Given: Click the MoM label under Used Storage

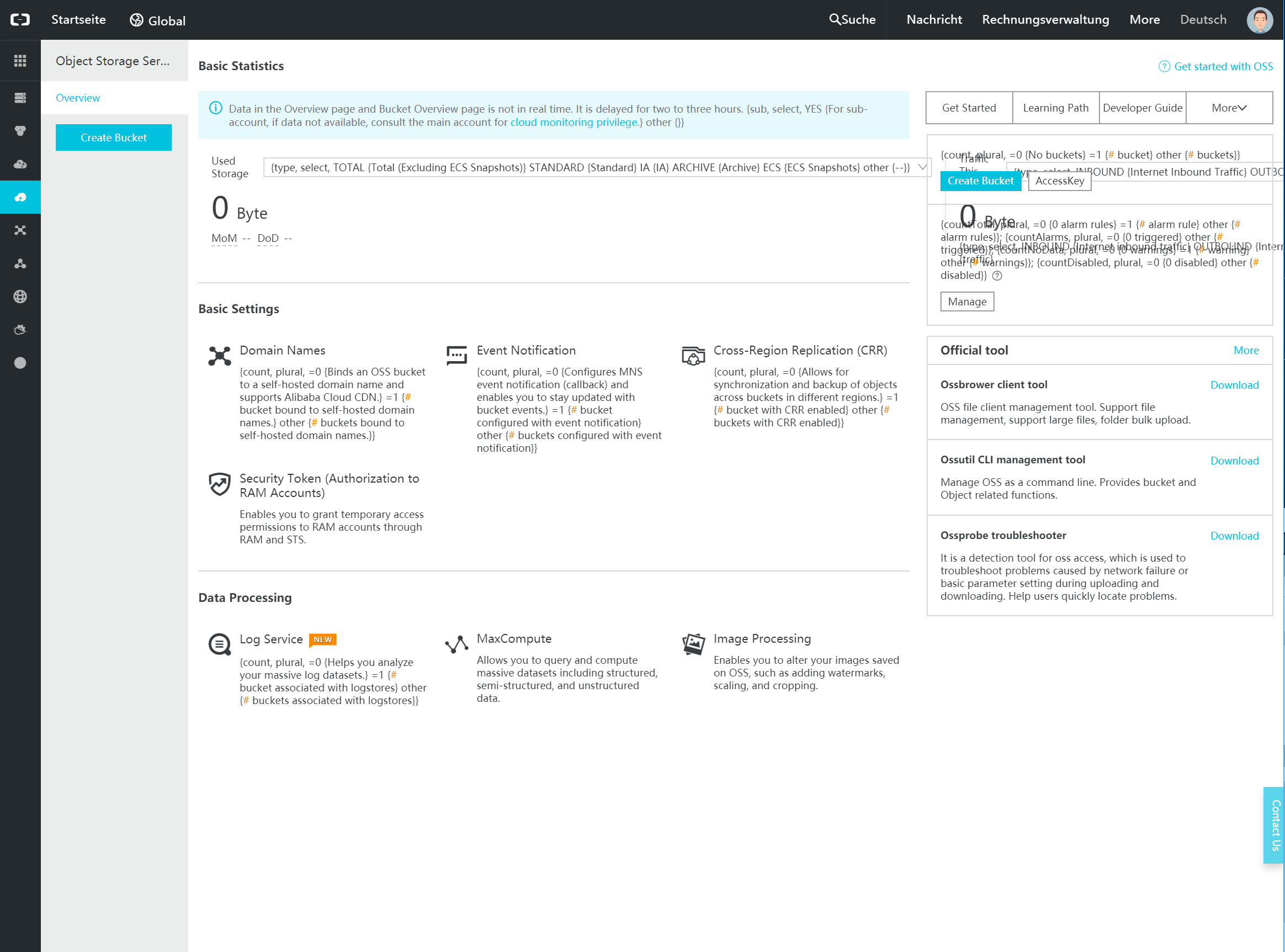Looking at the screenshot, I should (x=224, y=238).
